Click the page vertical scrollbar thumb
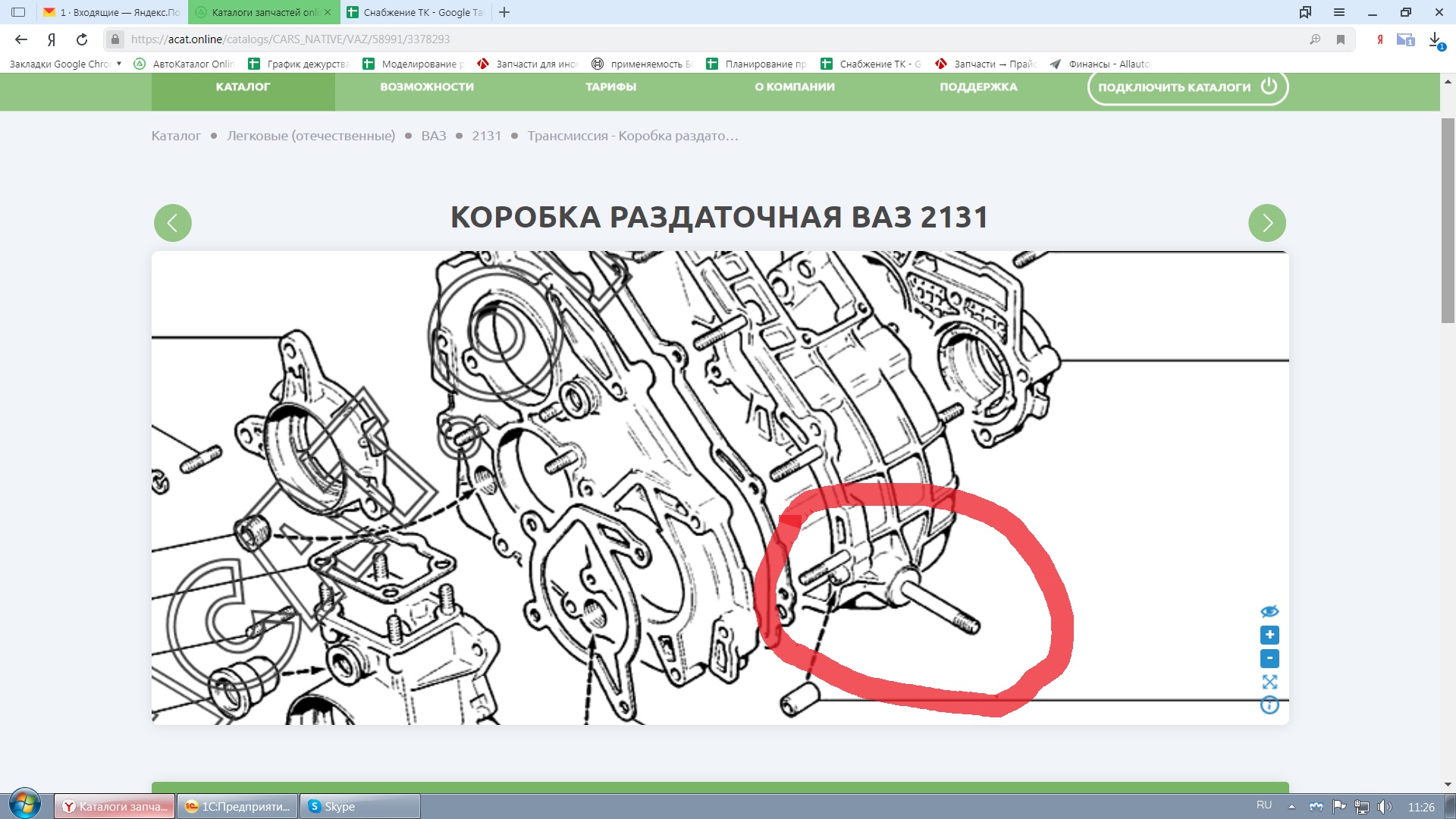This screenshot has height=819, width=1456. (x=1448, y=220)
